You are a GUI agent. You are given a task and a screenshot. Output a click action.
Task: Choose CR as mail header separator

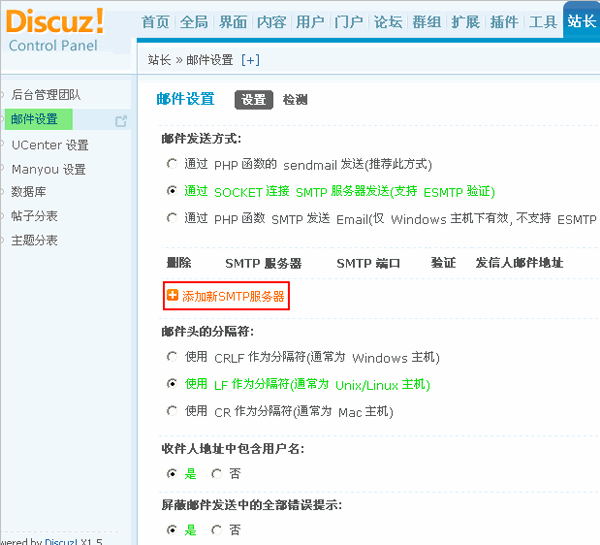172,411
